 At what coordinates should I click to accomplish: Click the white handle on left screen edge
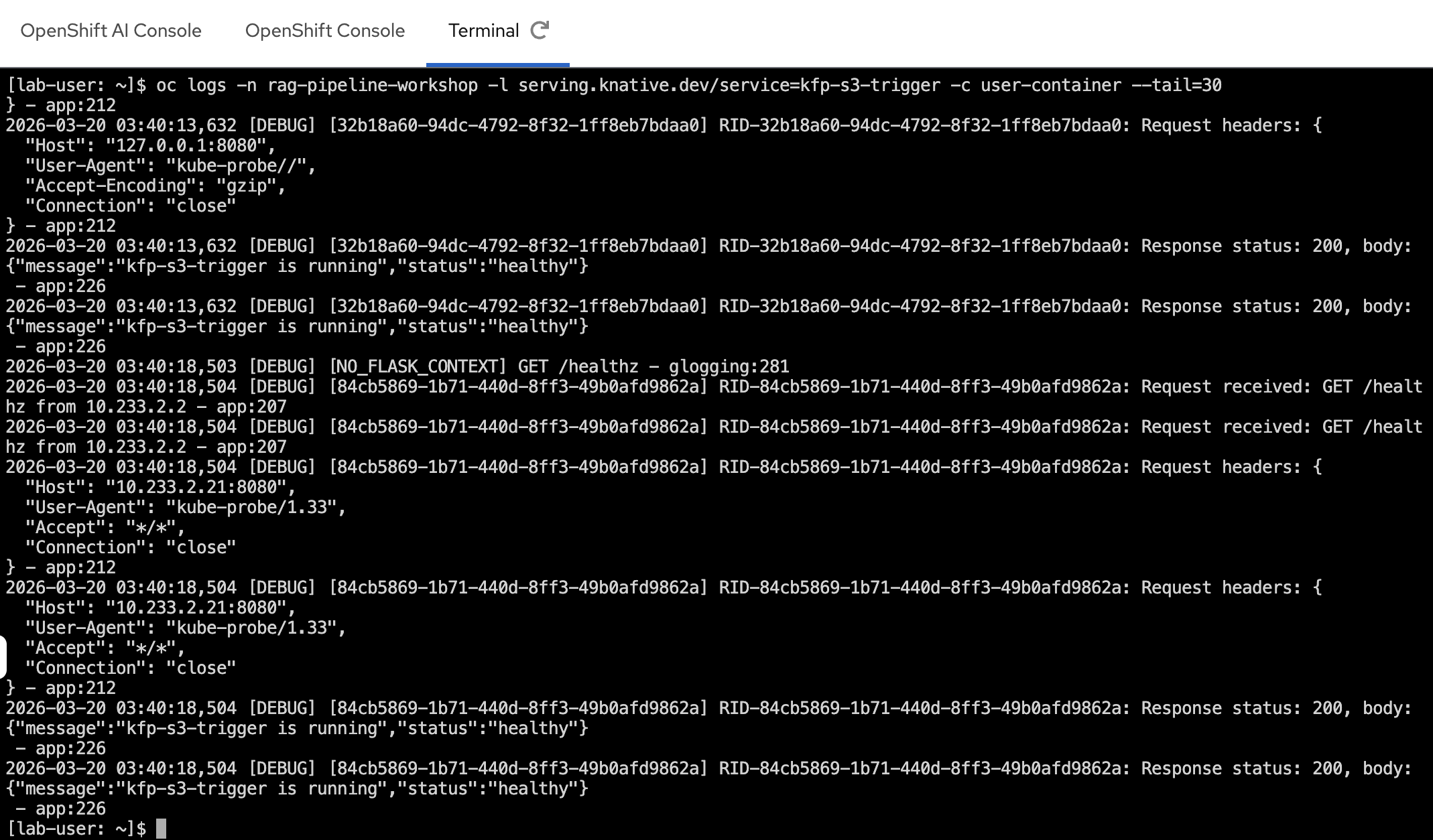[x=3, y=656]
